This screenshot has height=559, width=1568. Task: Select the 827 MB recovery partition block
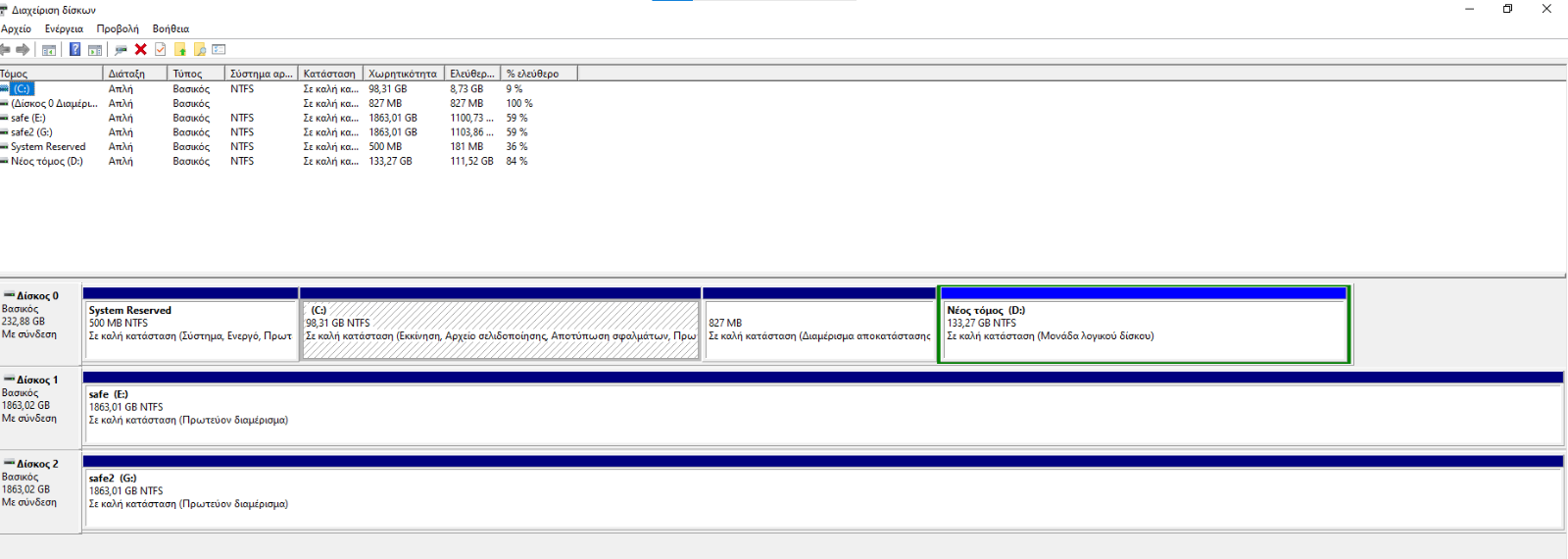click(x=820, y=325)
